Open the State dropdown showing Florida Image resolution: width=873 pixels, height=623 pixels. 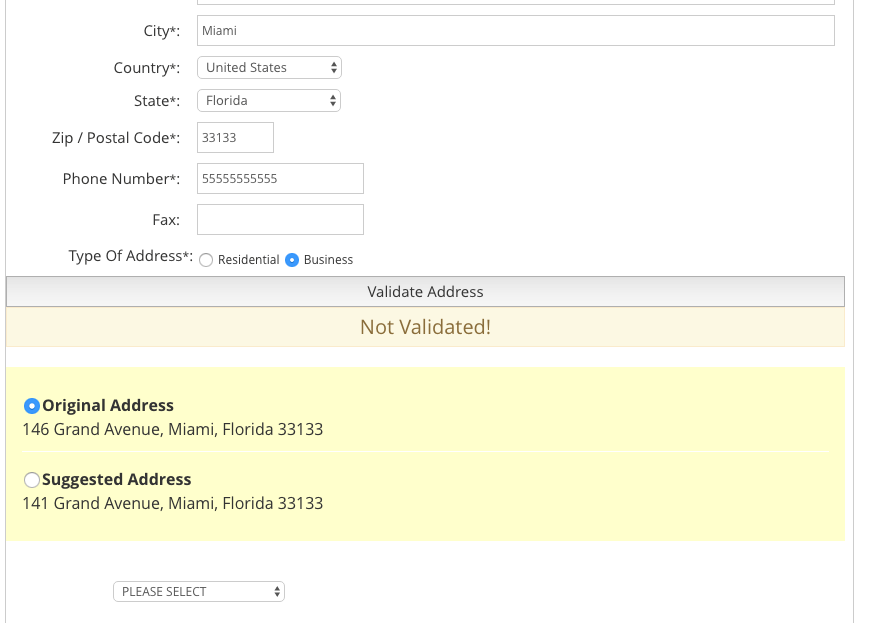point(269,101)
